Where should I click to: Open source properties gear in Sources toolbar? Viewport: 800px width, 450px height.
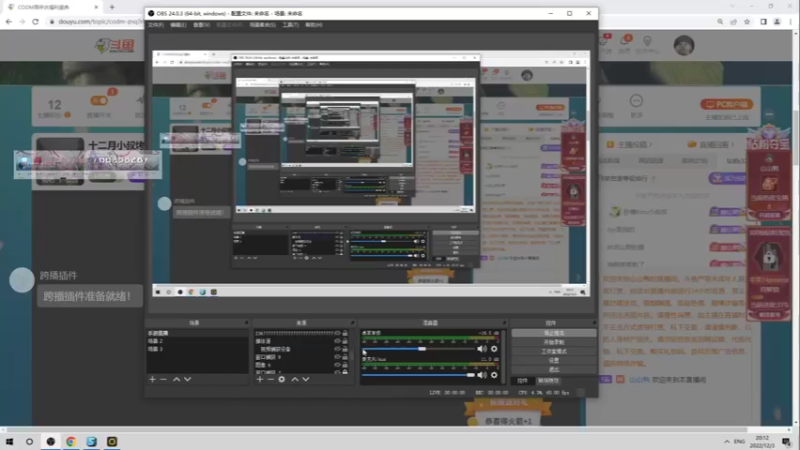pos(282,379)
